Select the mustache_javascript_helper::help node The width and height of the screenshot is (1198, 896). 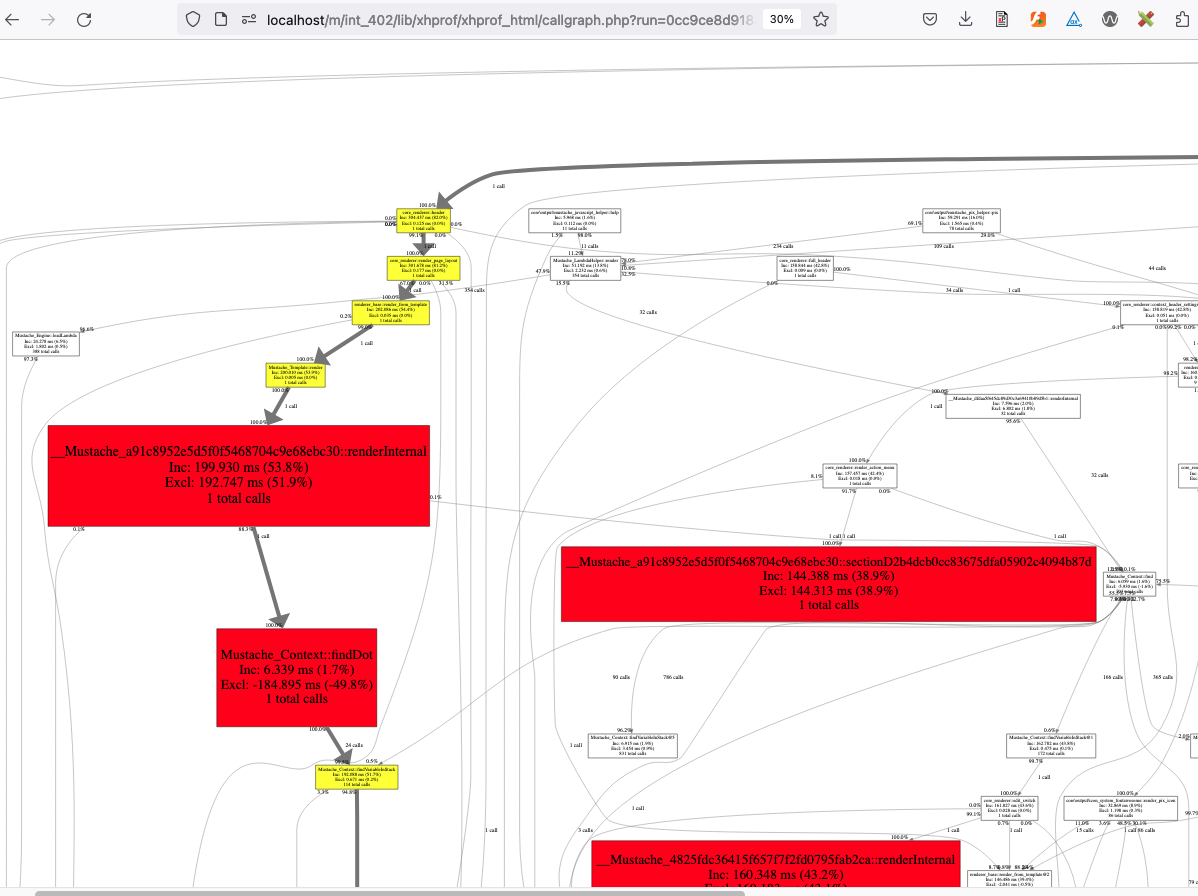(x=575, y=221)
